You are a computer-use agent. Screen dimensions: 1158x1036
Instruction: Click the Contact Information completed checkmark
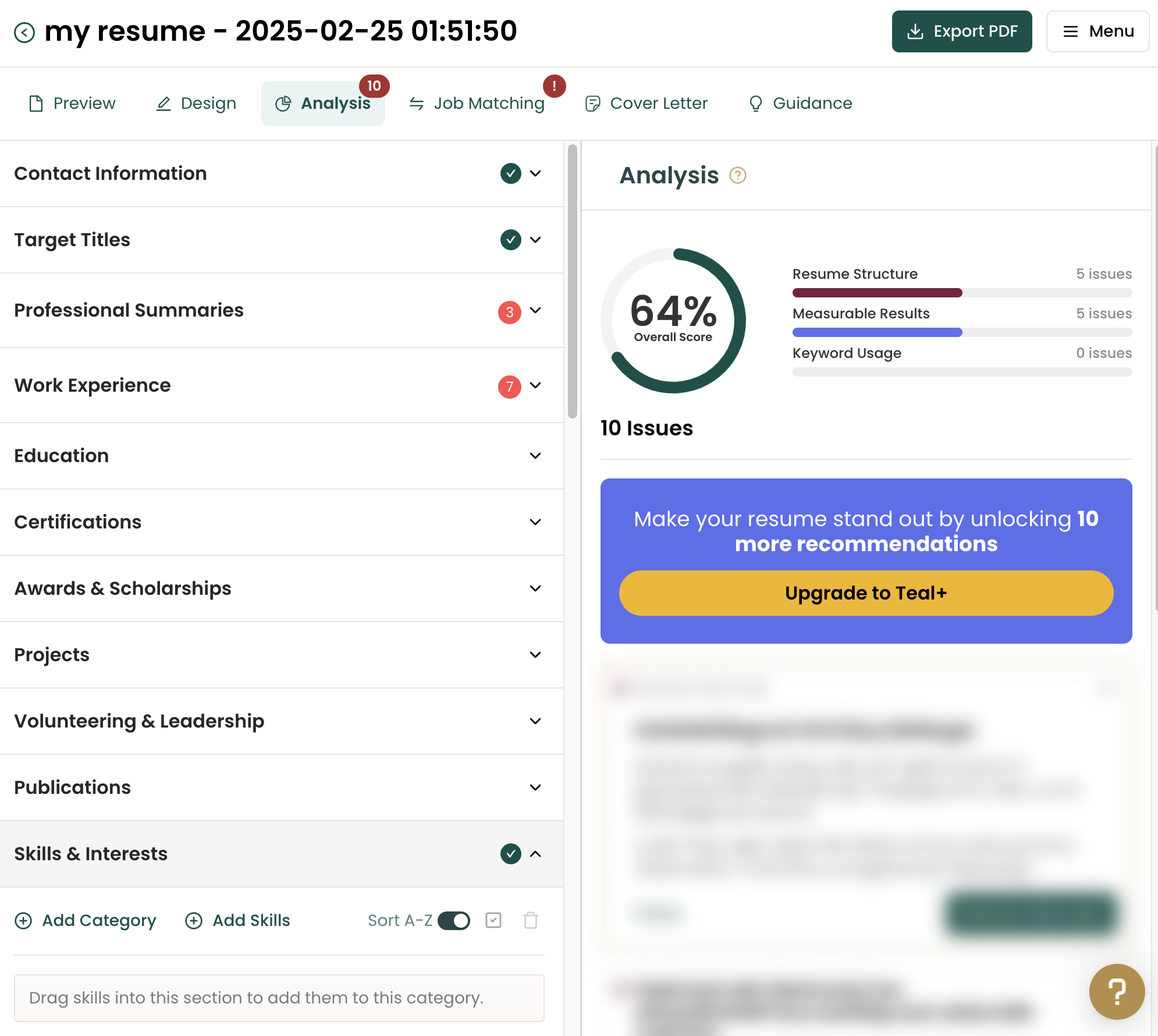click(x=510, y=173)
